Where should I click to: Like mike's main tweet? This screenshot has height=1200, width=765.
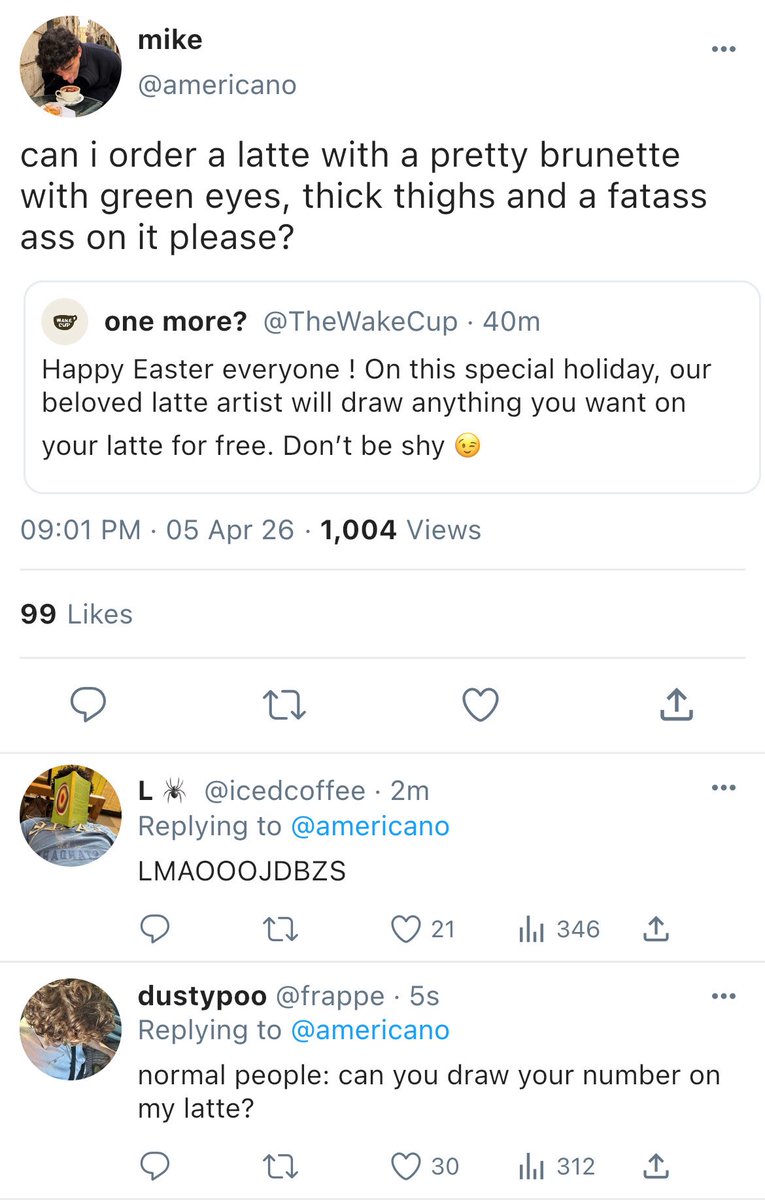pos(481,706)
